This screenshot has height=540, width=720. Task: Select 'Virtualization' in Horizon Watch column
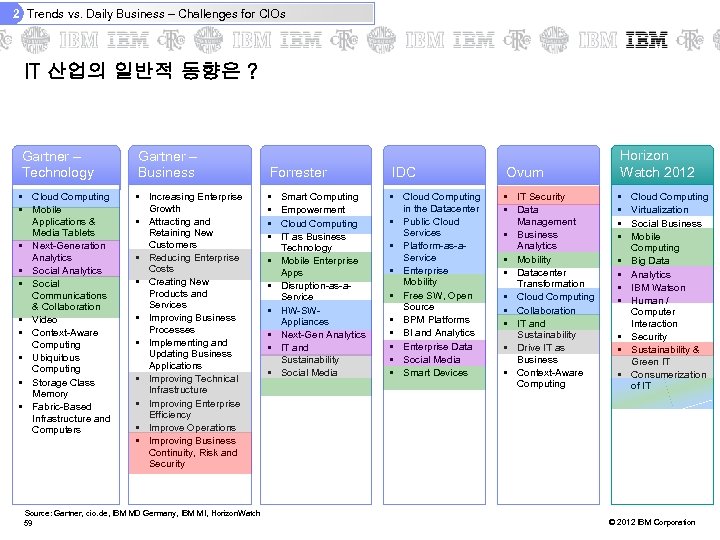[x=659, y=209]
